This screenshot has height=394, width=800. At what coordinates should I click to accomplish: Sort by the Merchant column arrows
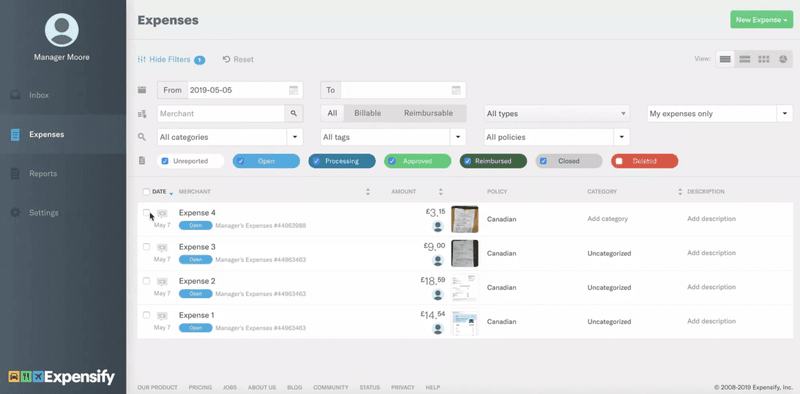368,192
